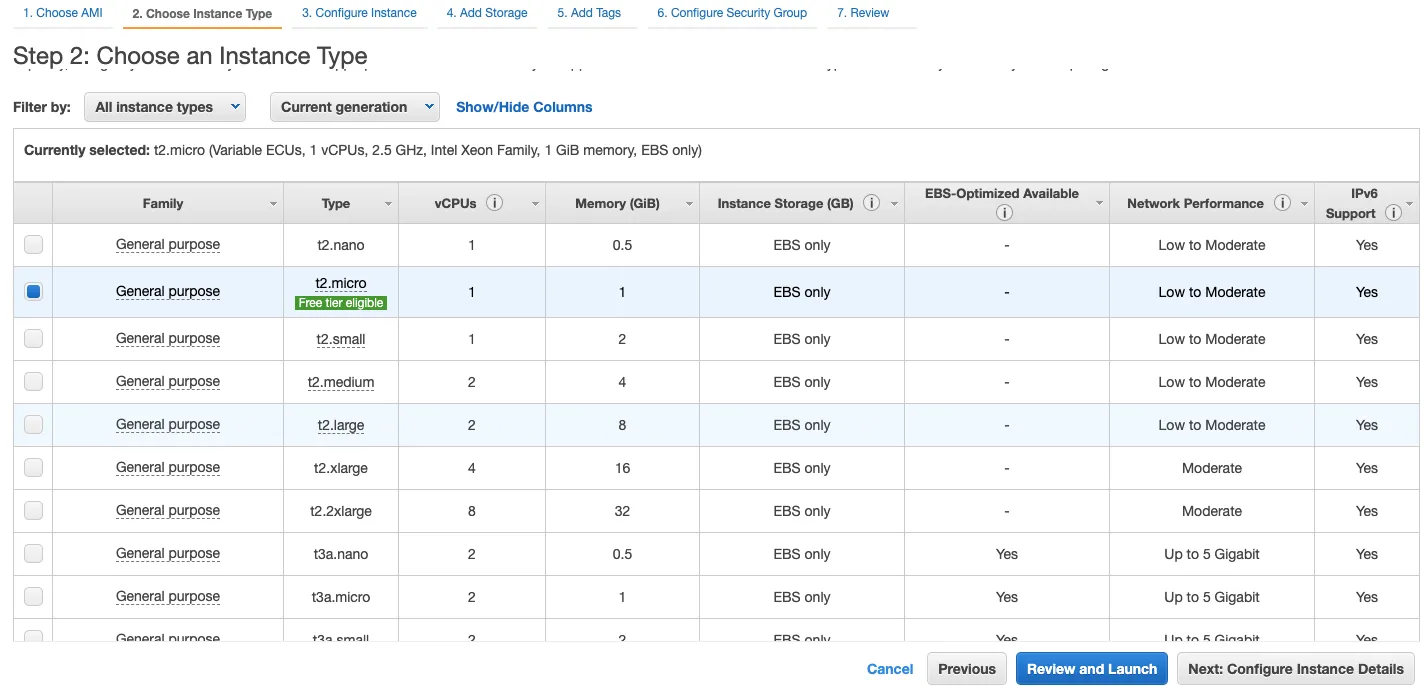This screenshot has height=686, width=1424.
Task: Select the t2.nano instance checkbox
Action: 34,245
